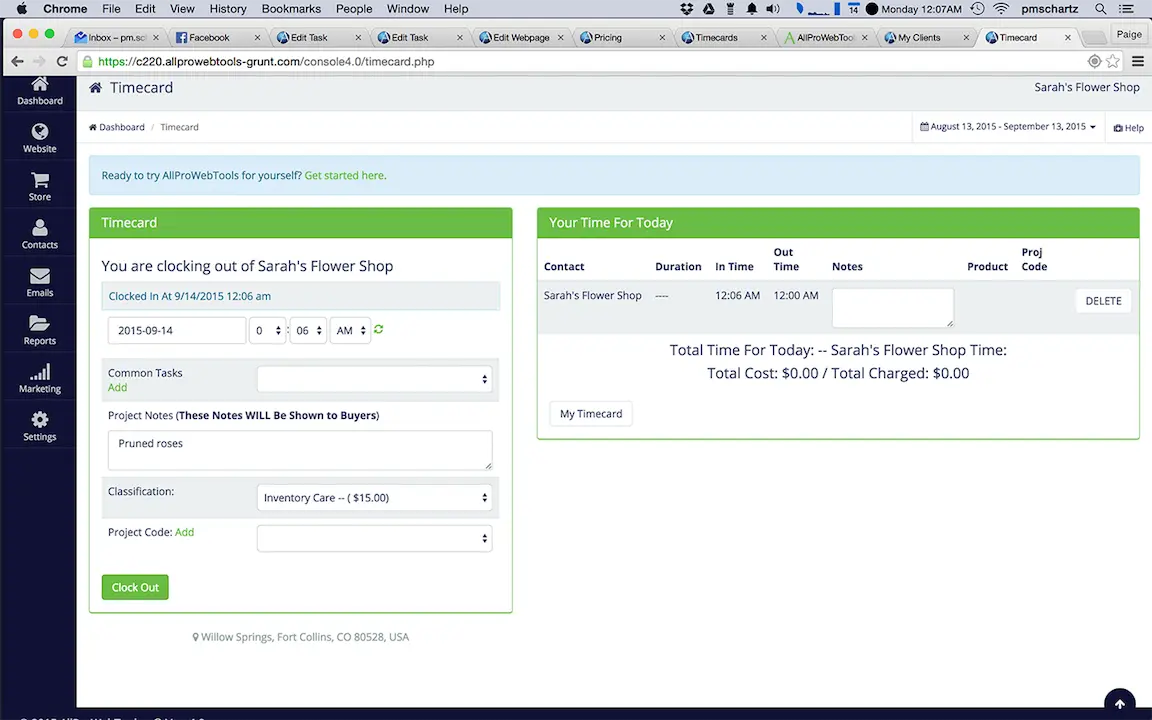Open the Dropbox menu bar icon
Image resolution: width=1152 pixels, height=720 pixels.
point(686,9)
